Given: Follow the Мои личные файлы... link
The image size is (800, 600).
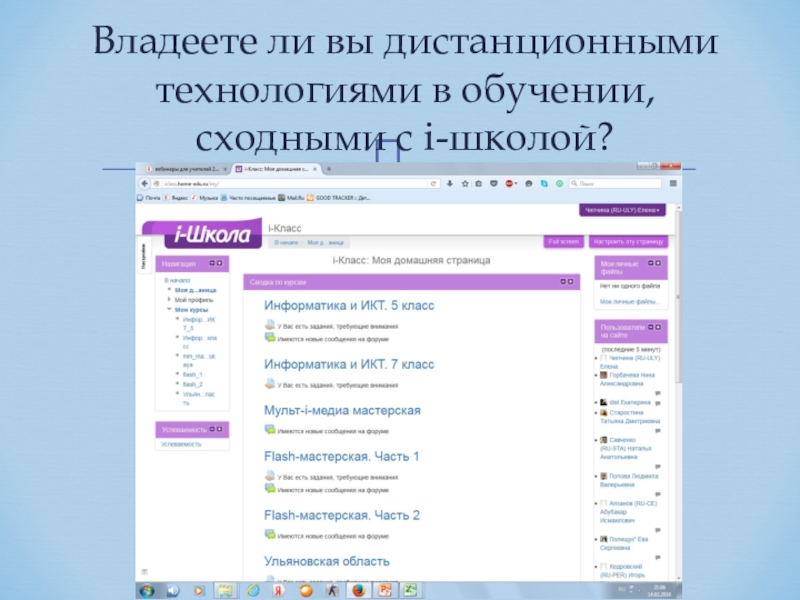Looking at the screenshot, I should [629, 302].
